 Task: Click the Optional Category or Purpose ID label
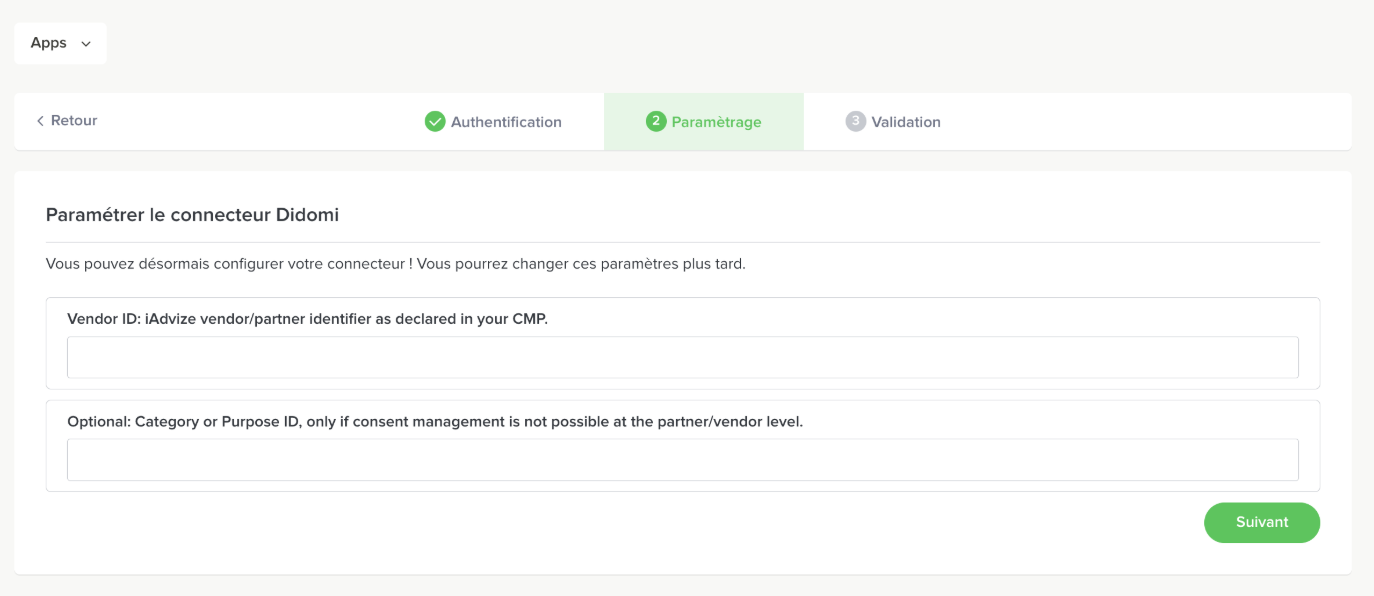click(x=435, y=422)
